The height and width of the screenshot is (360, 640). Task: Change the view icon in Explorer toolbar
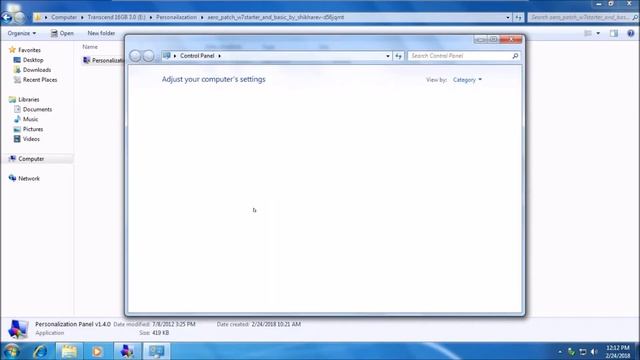point(588,33)
